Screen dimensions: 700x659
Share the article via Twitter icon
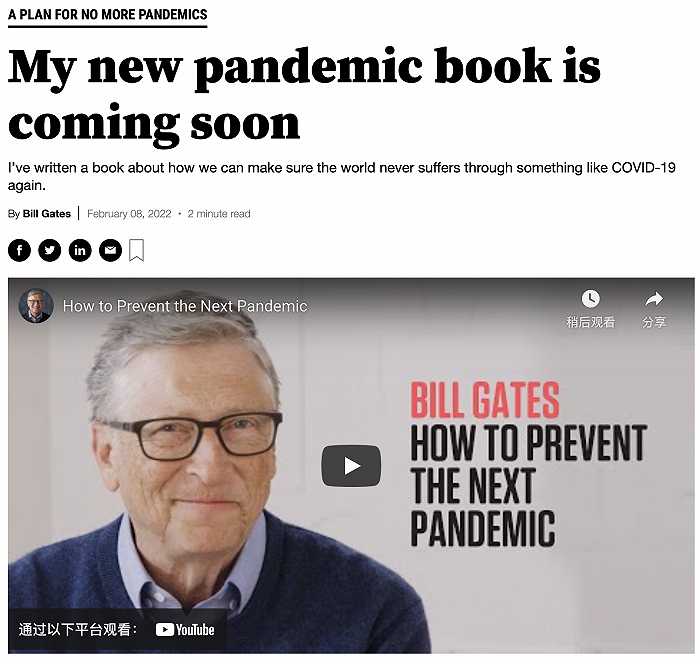(50, 250)
